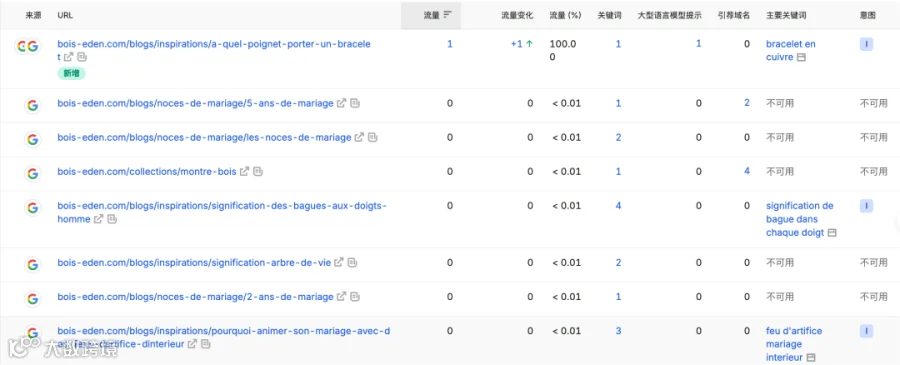Open external link icon for collections/montre-bois
The height and width of the screenshot is (365, 900).
pos(245,172)
